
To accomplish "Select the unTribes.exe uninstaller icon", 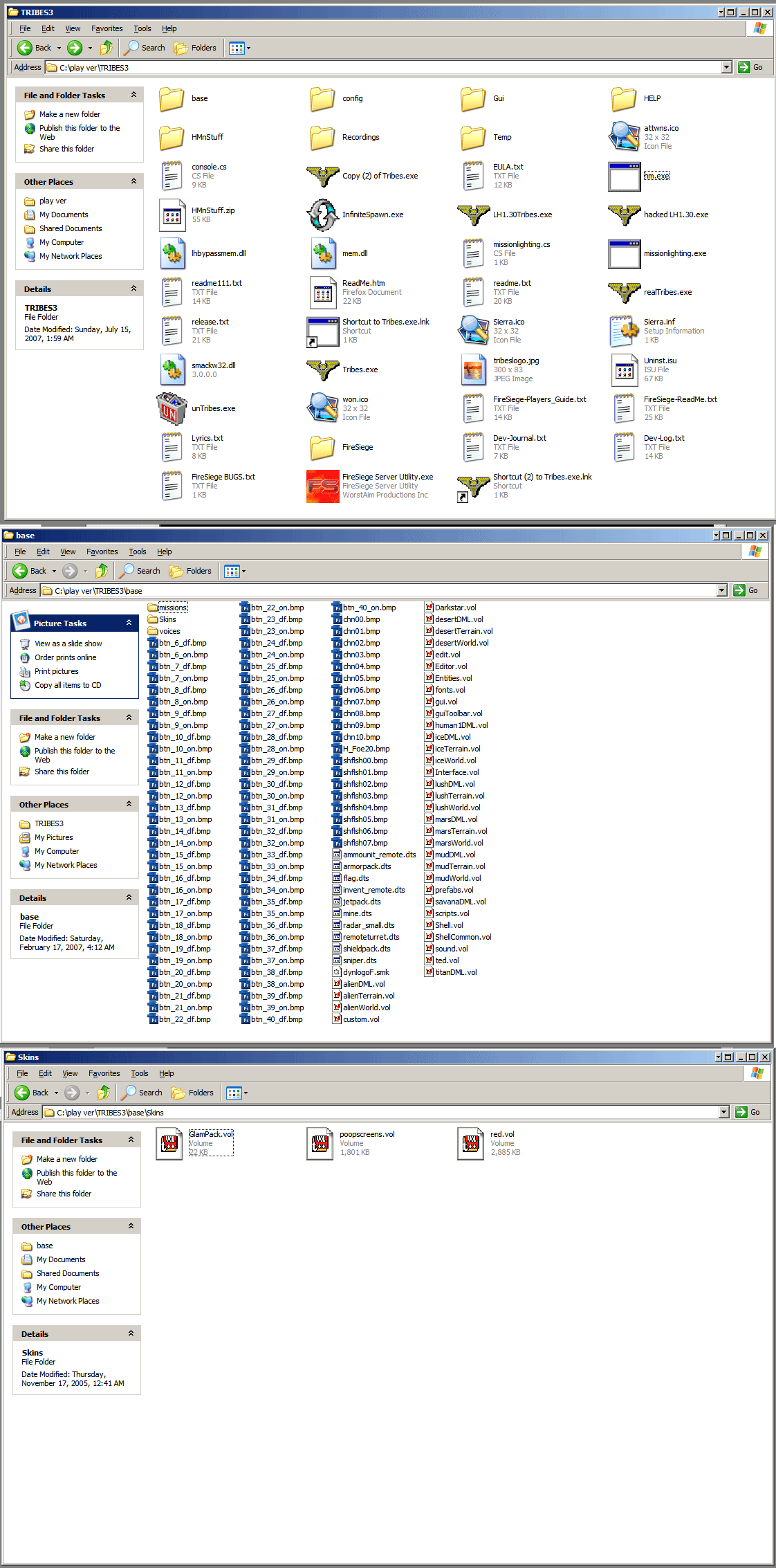I will pos(172,408).
